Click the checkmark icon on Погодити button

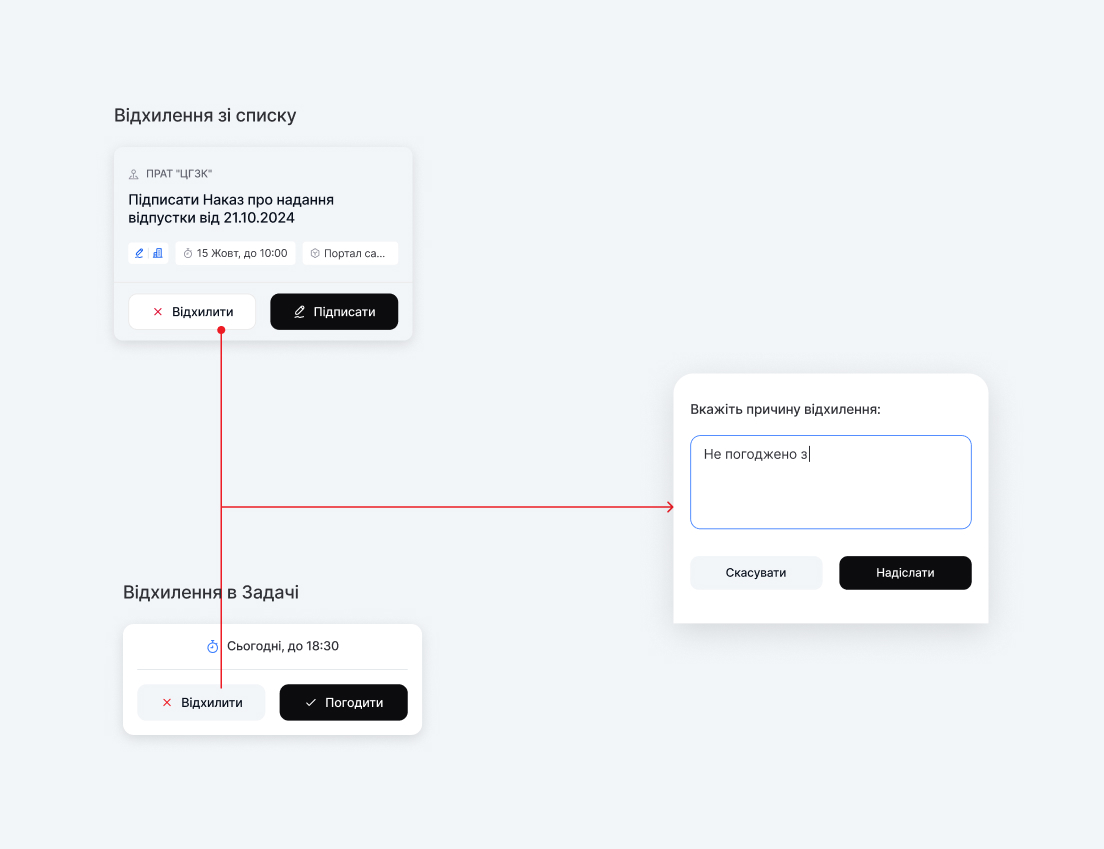click(x=310, y=703)
